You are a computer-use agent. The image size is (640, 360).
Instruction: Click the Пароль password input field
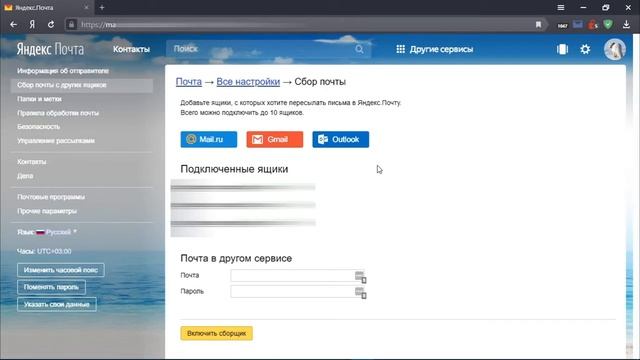298,291
